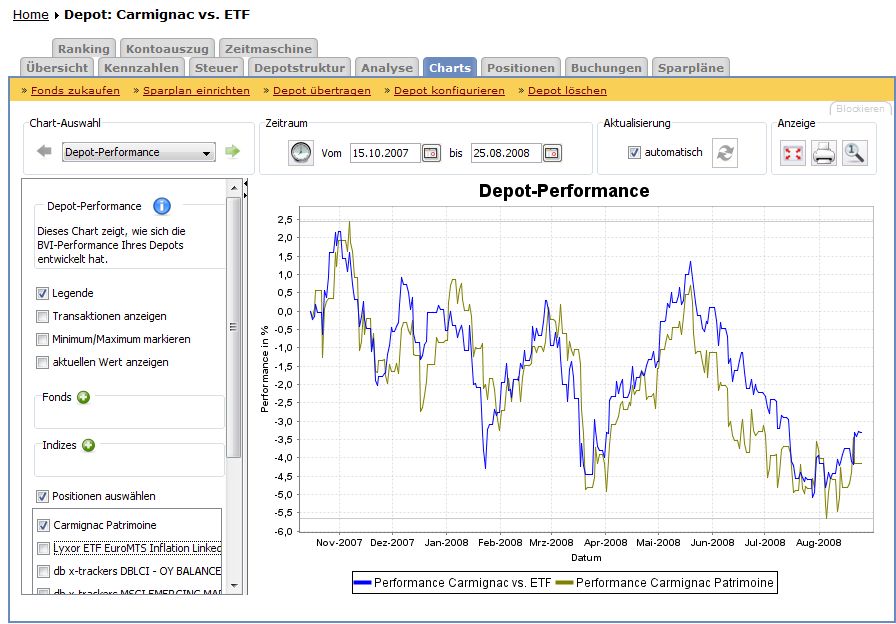Click the previous chart left arrow icon
The image size is (896, 624).
click(44, 152)
